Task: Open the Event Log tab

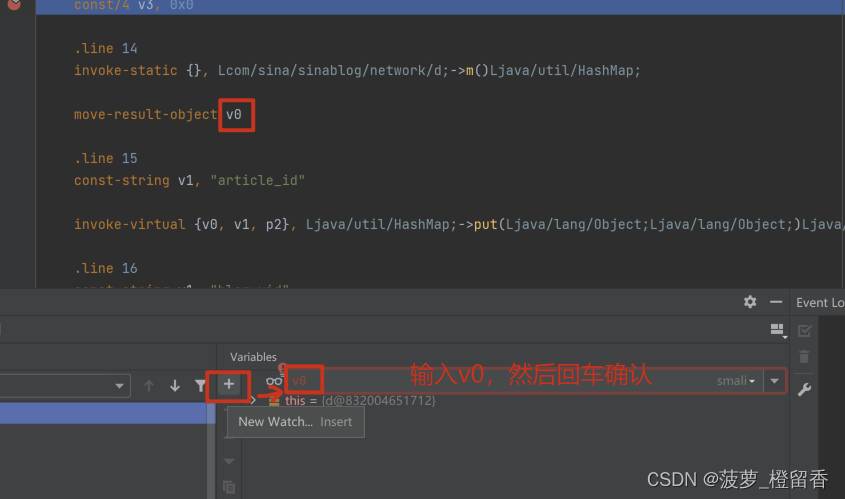Action: tap(819, 303)
